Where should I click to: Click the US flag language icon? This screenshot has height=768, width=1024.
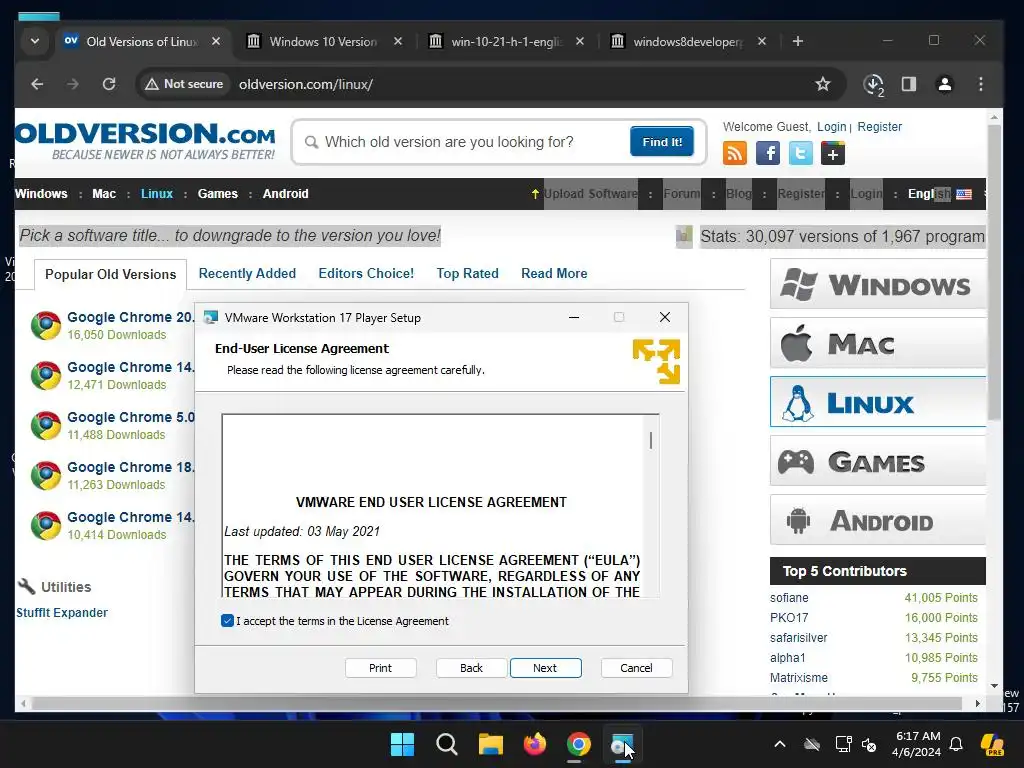pyautogui.click(x=964, y=194)
